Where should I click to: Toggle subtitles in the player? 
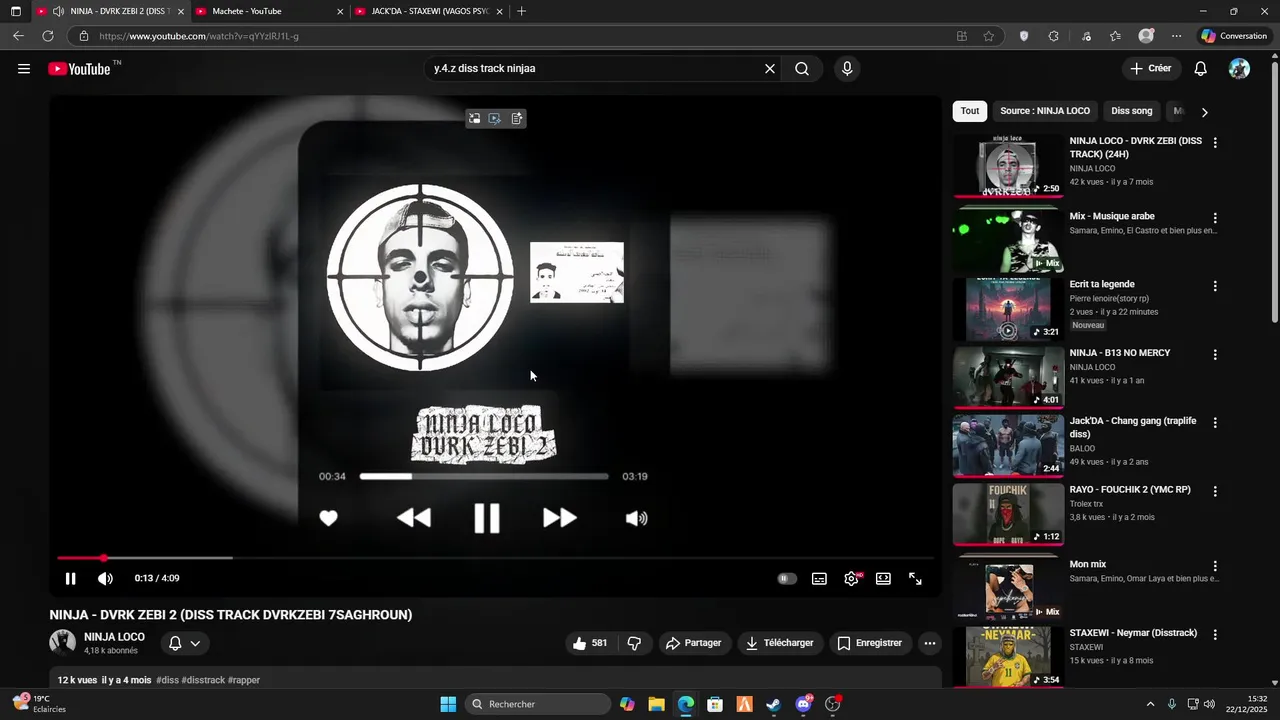819,579
